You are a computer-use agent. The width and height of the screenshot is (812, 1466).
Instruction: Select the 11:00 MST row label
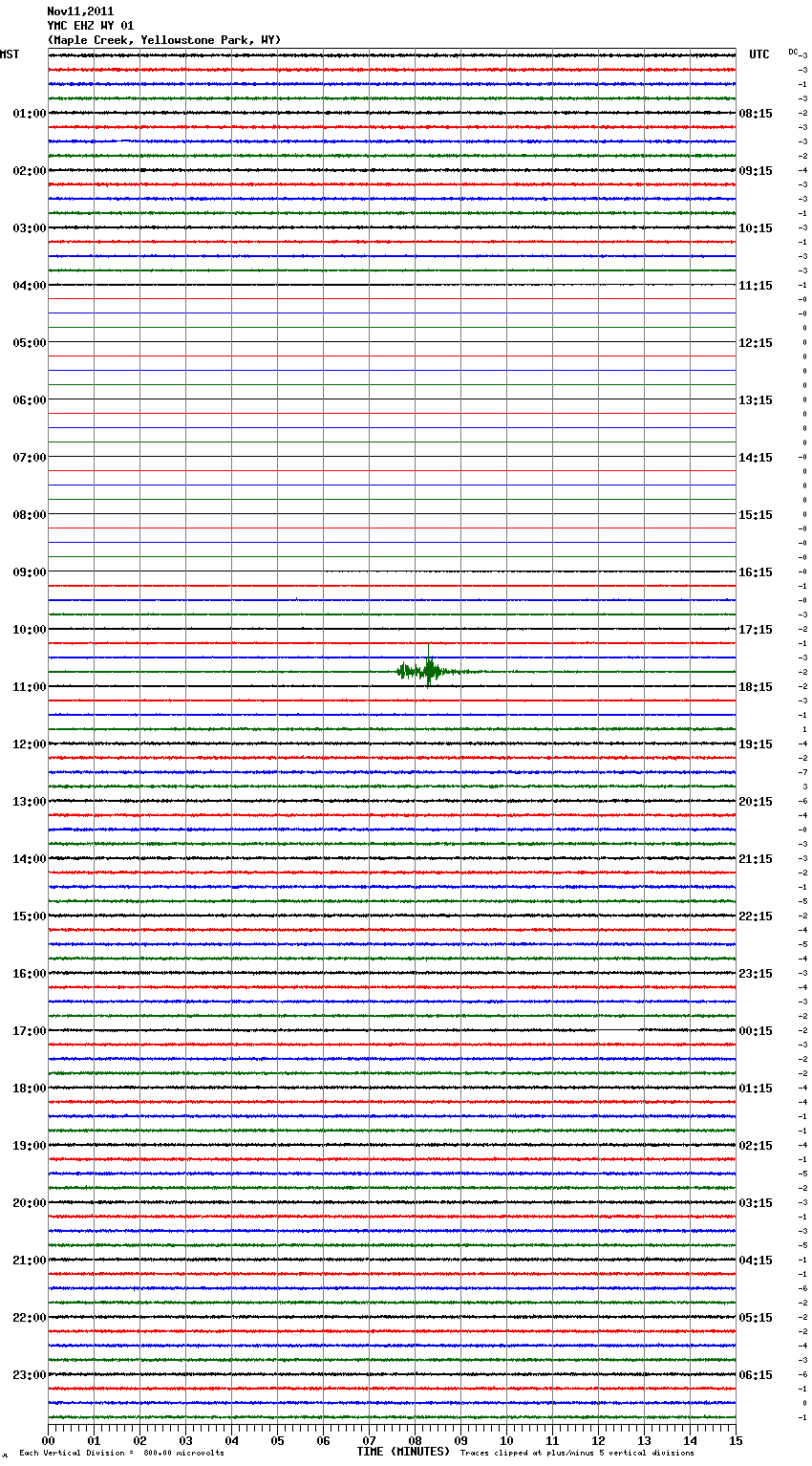click(30, 687)
